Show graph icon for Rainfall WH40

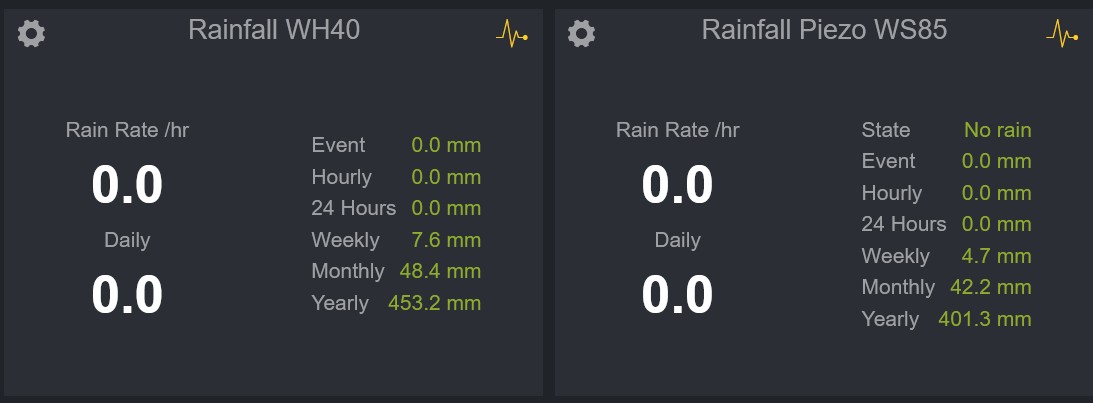(512, 34)
